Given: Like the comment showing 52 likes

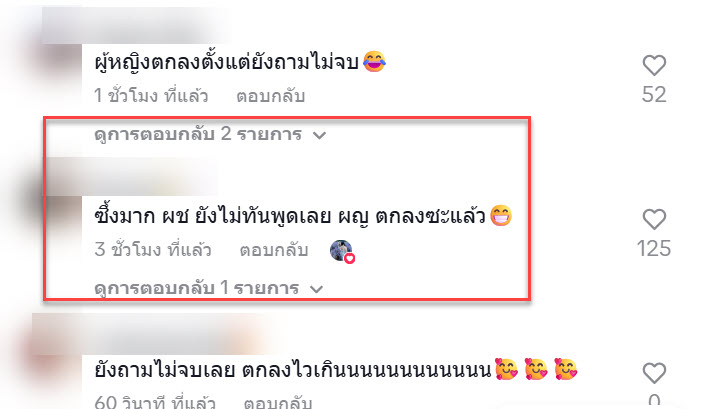Looking at the screenshot, I should [x=654, y=65].
